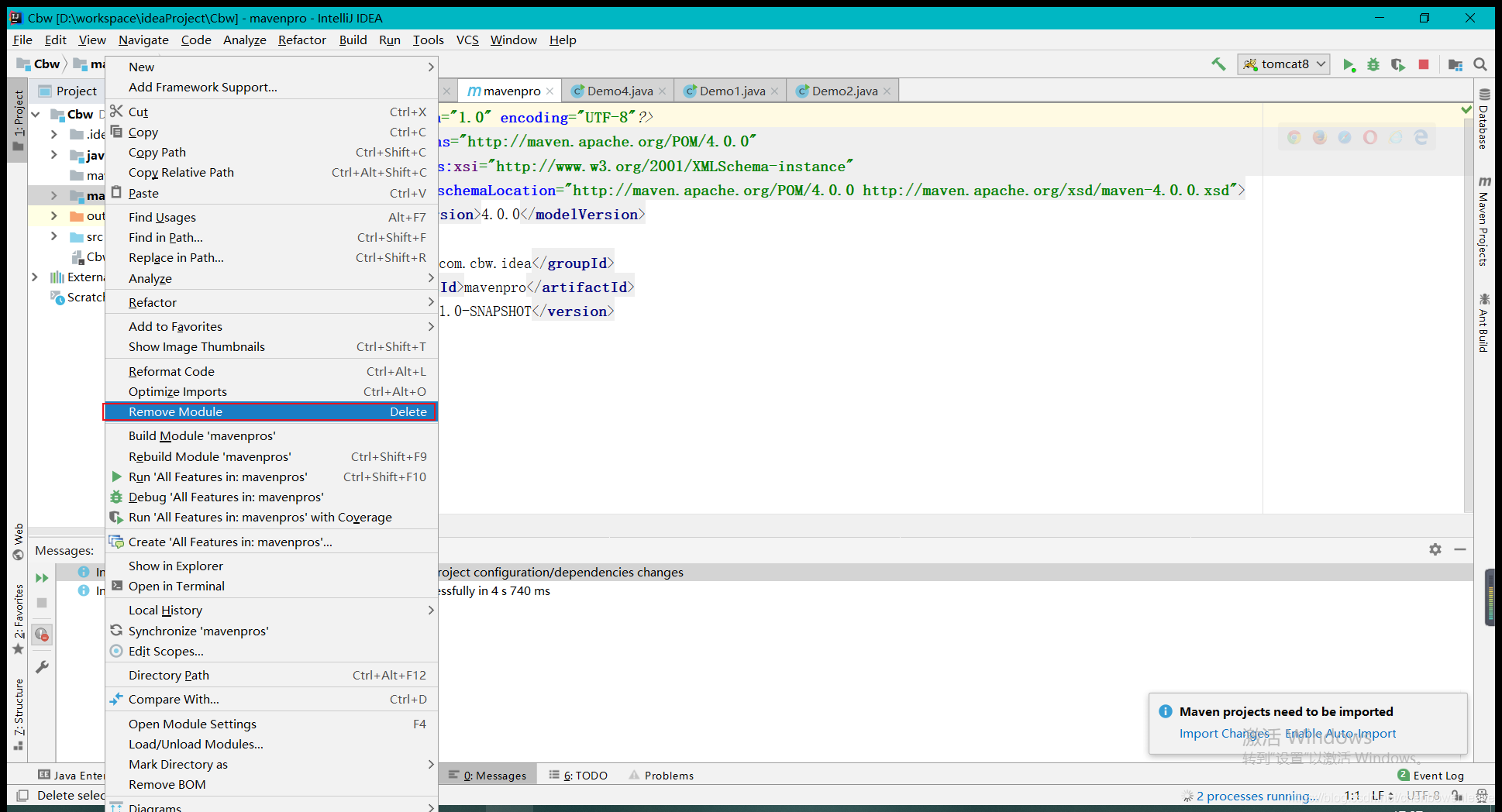Toggle the 0: Messages tool window button
The width and height of the screenshot is (1502, 812).
[x=488, y=776]
